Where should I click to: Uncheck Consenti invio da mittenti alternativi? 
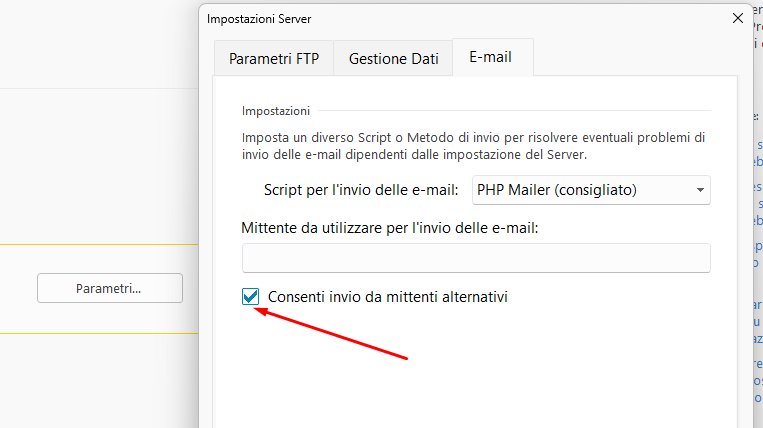(251, 297)
